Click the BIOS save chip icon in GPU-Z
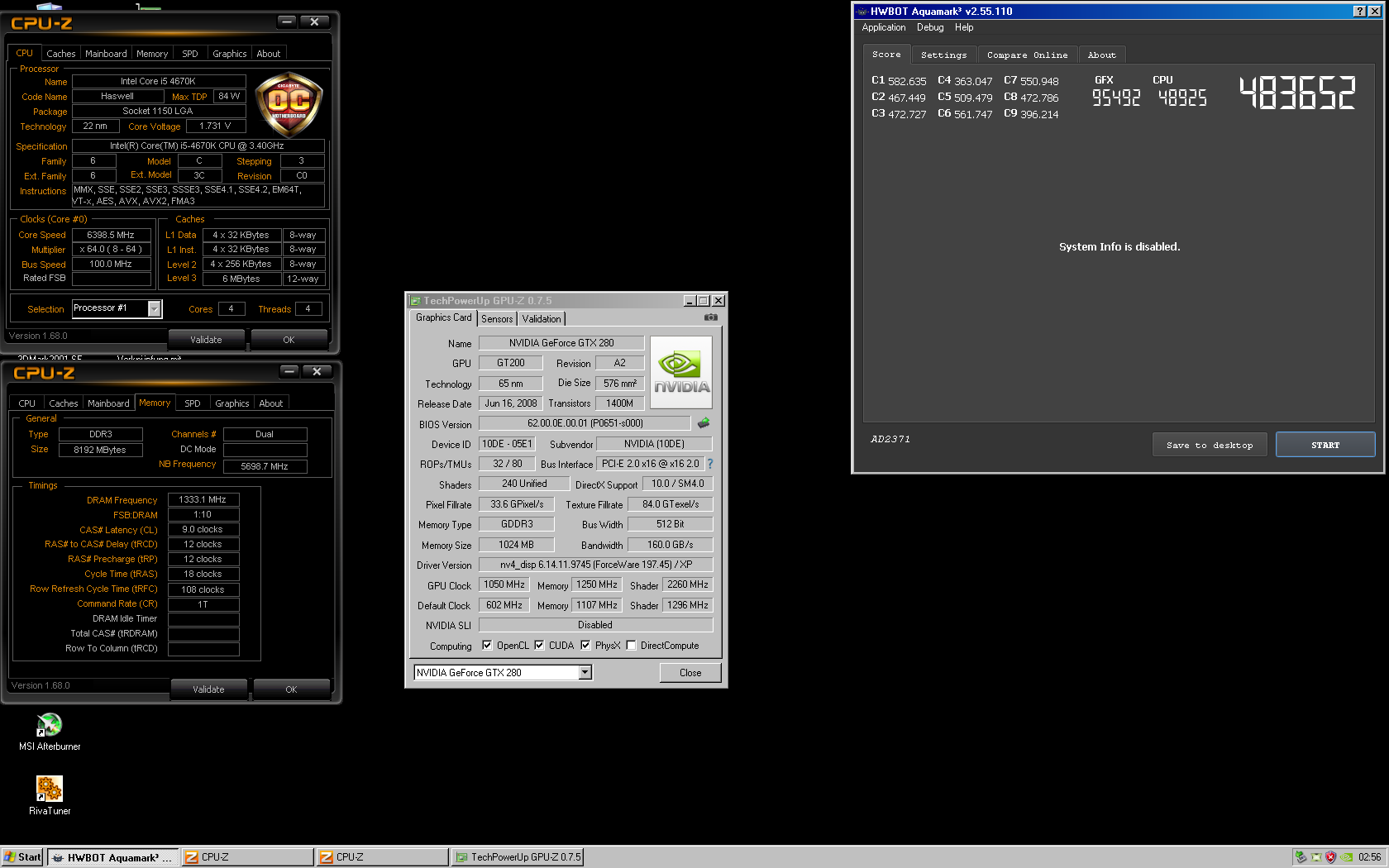 pyautogui.click(x=704, y=423)
